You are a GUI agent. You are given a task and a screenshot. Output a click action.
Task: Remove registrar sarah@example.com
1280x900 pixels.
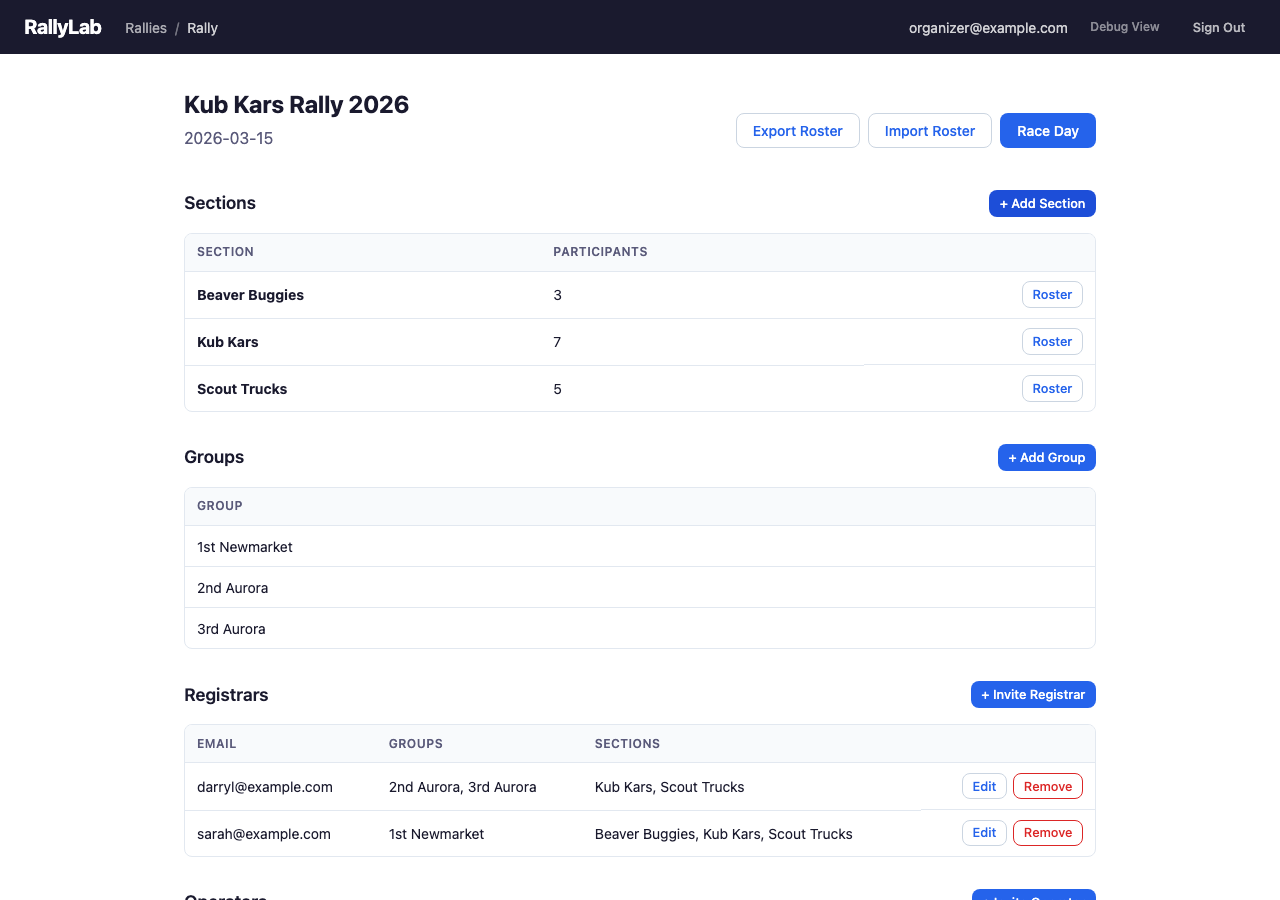tap(1047, 833)
